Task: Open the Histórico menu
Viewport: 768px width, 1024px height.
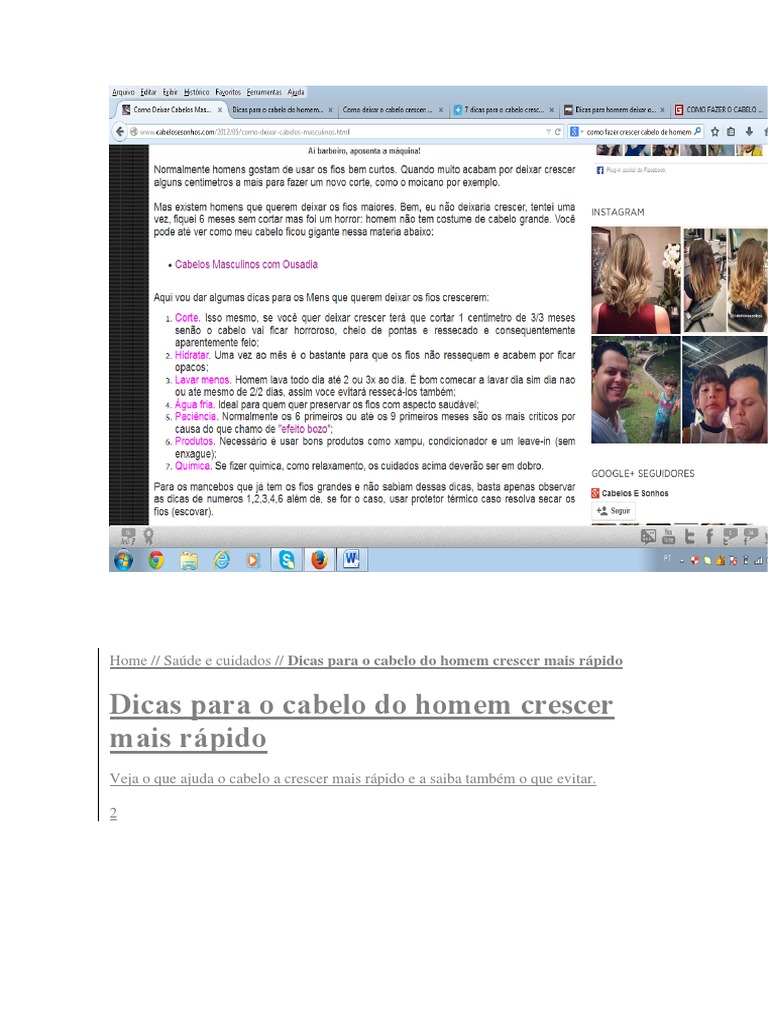Action: (197, 92)
